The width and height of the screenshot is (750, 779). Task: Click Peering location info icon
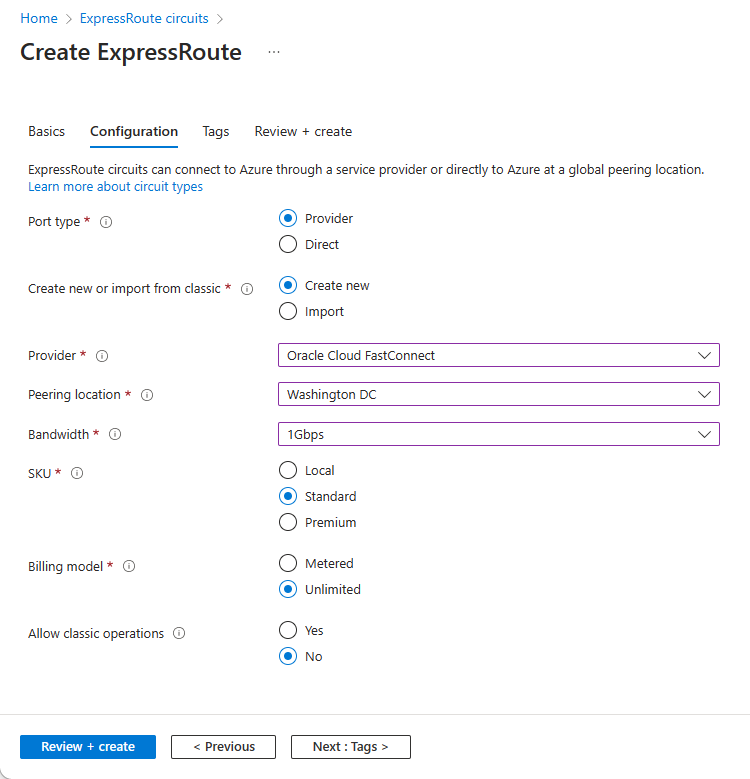pos(147,395)
